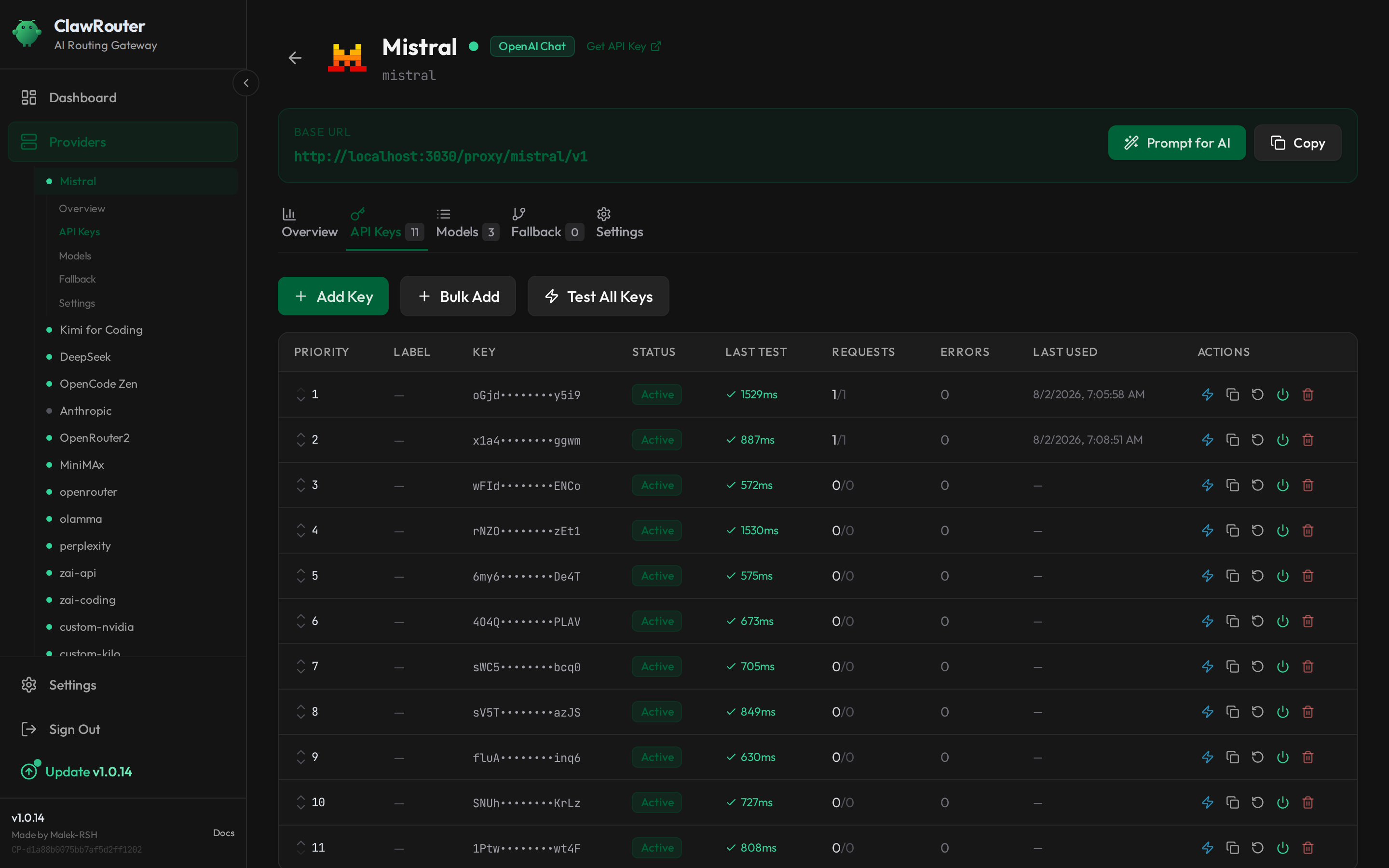Copy the SNUh key using copy icon
The height and width of the screenshot is (868, 1389).
point(1232,802)
